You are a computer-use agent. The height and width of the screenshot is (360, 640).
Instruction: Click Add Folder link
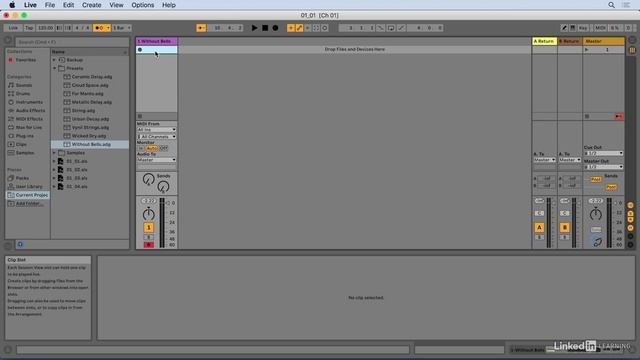coord(29,204)
